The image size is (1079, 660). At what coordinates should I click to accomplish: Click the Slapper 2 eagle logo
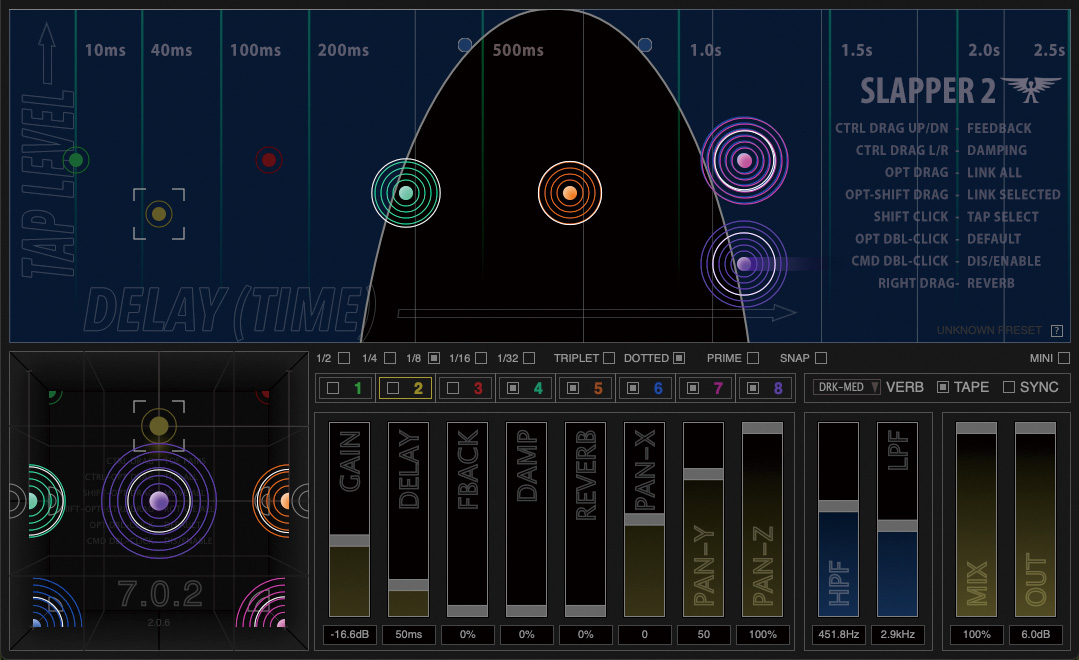pos(1031,89)
